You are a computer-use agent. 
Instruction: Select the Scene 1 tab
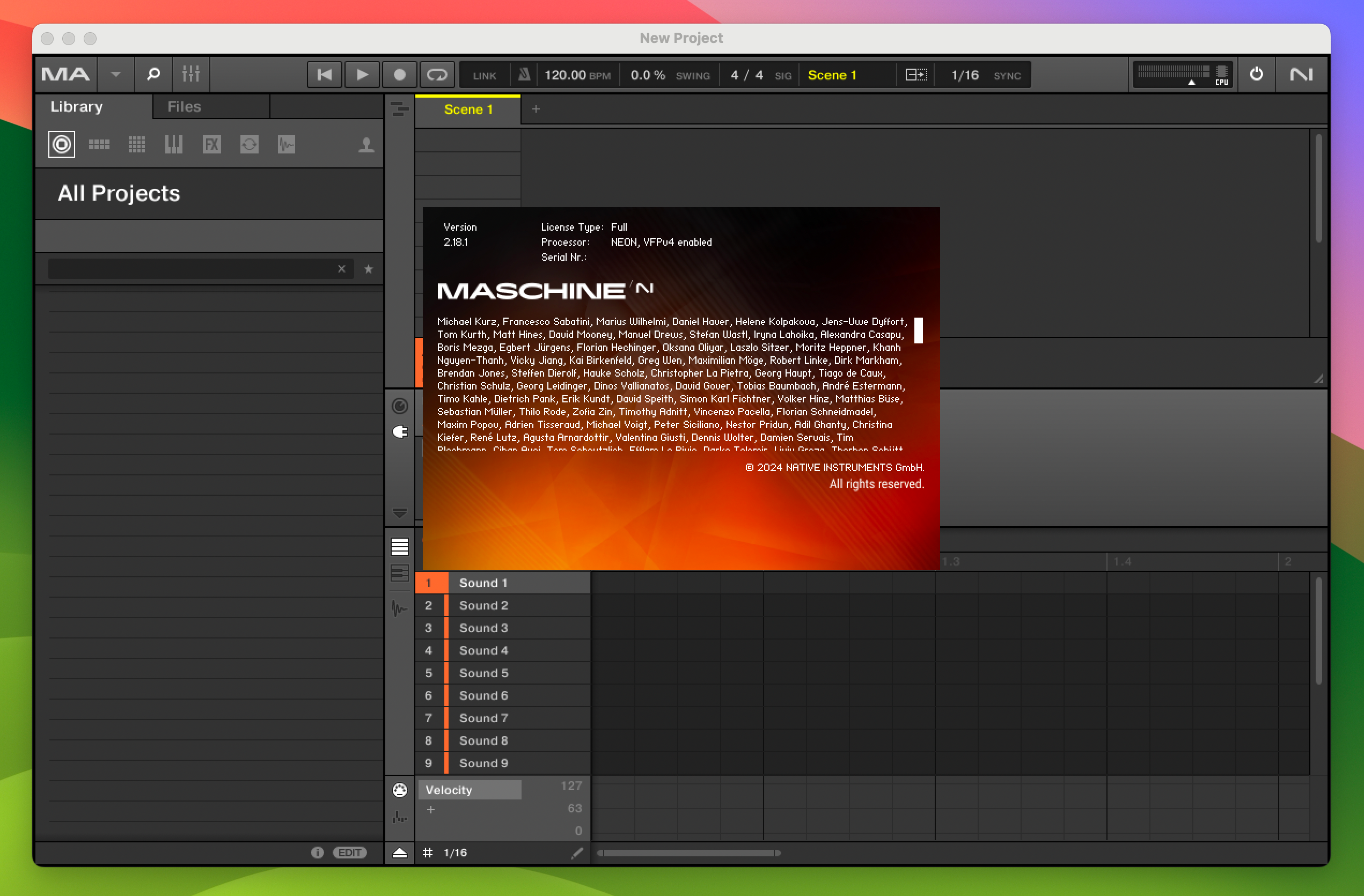point(468,109)
